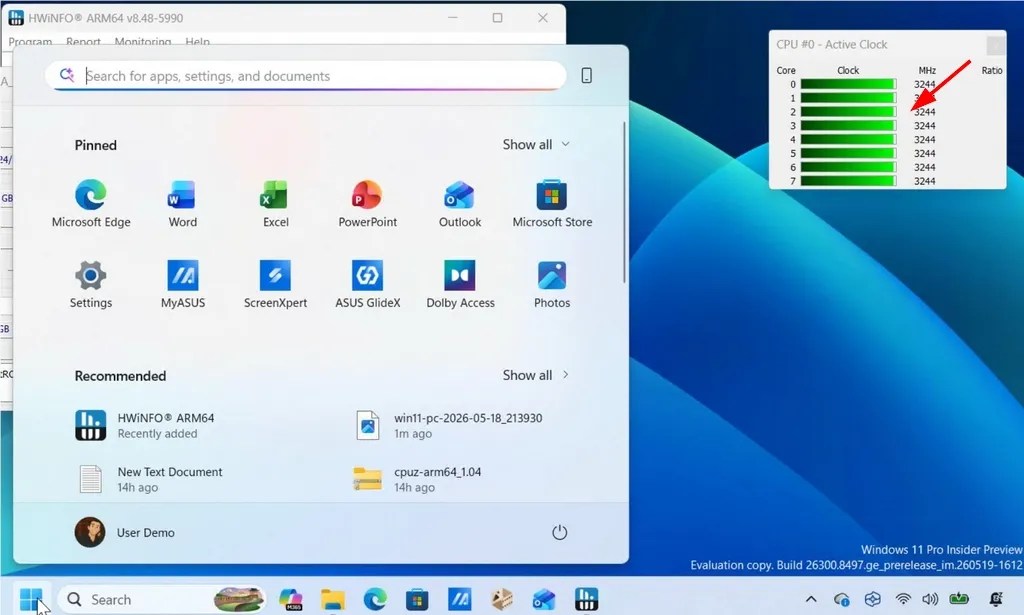Click the Ratio column header in CPU widget
The width and height of the screenshot is (1024, 615).
tap(991, 71)
